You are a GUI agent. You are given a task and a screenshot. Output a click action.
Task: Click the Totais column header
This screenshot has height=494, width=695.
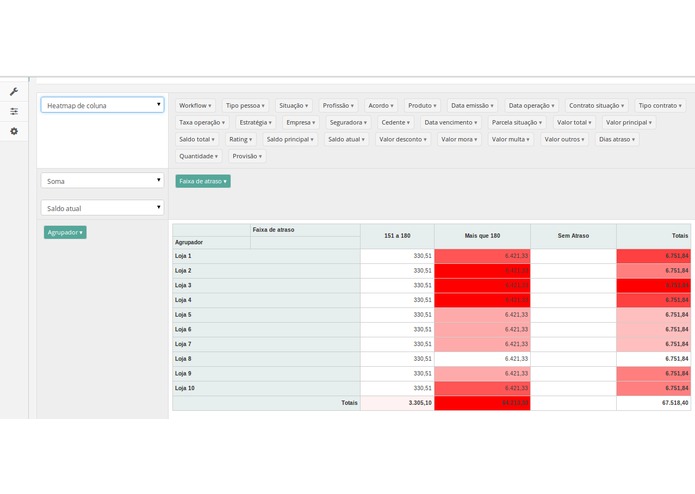(x=654, y=236)
